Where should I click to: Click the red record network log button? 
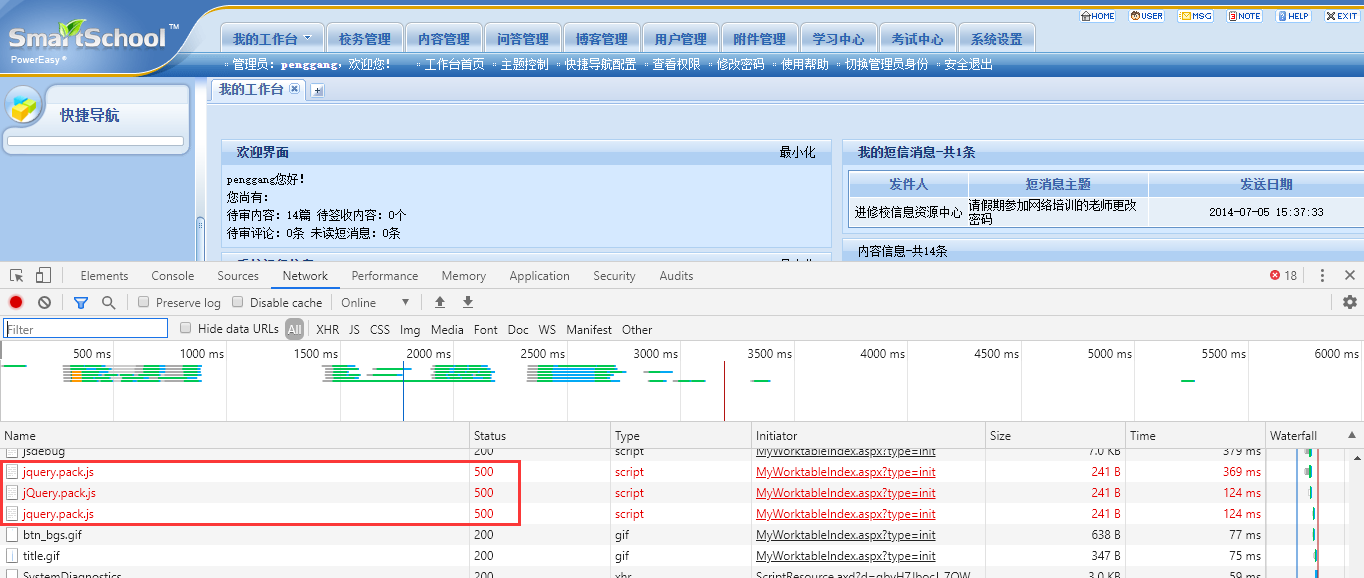tap(16, 302)
